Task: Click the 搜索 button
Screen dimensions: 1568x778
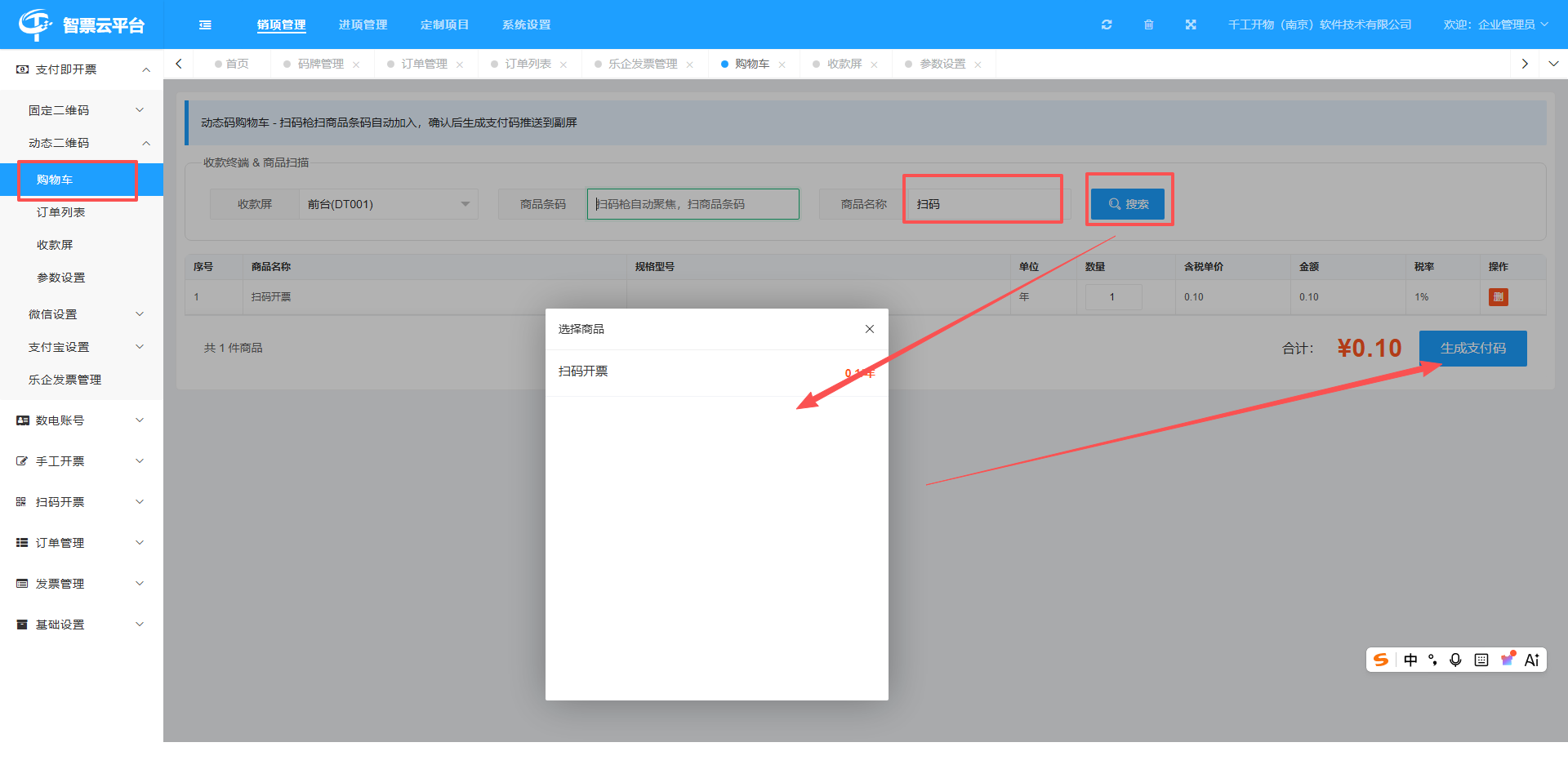Action: (1128, 204)
